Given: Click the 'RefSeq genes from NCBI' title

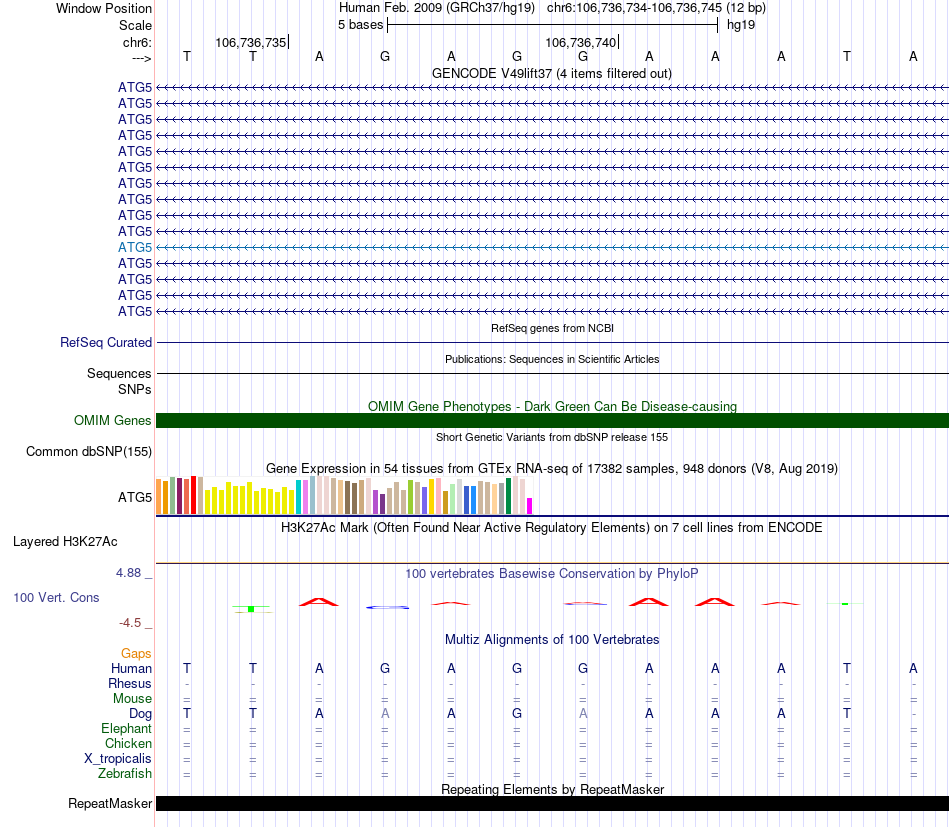Looking at the screenshot, I should pyautogui.click(x=552, y=328).
